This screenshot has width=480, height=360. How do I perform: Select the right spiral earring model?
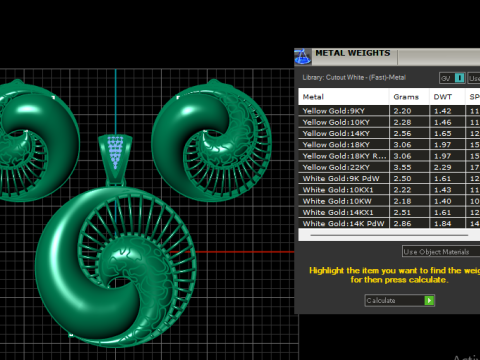point(211,140)
